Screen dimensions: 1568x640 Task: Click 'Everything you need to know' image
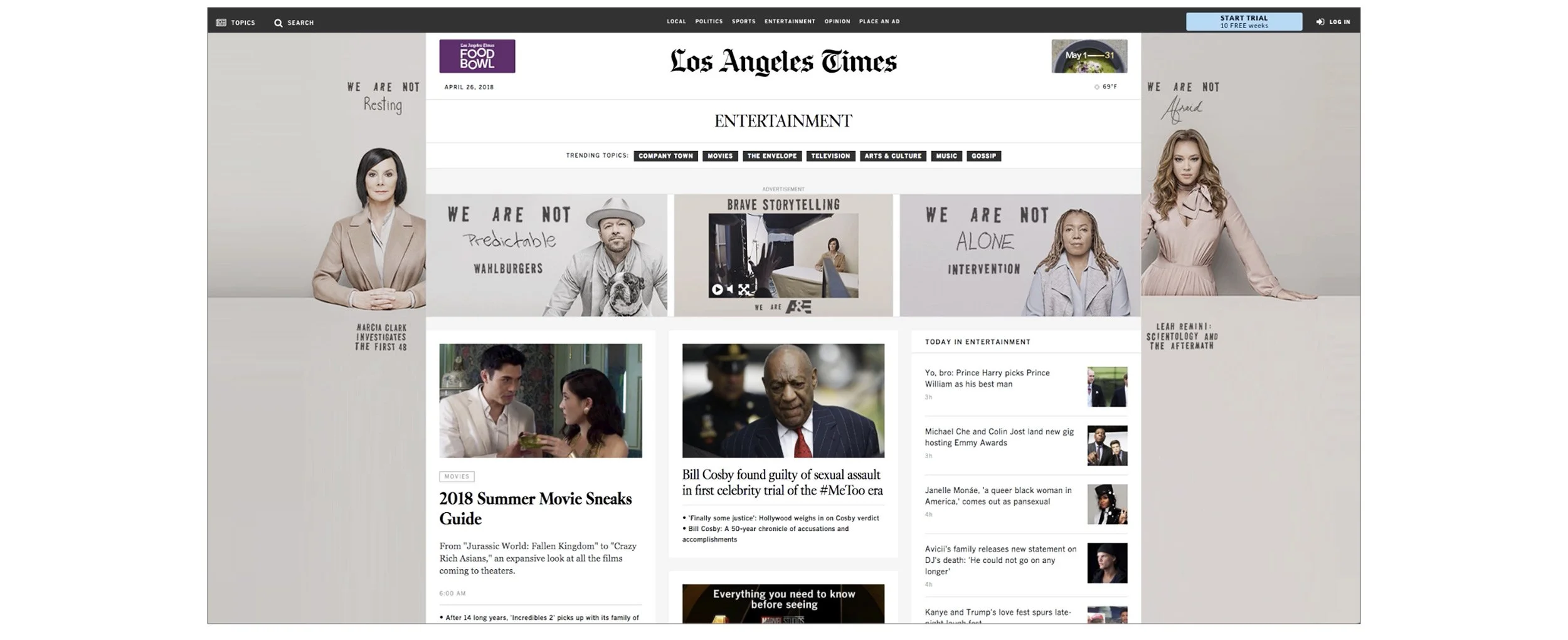(x=783, y=604)
